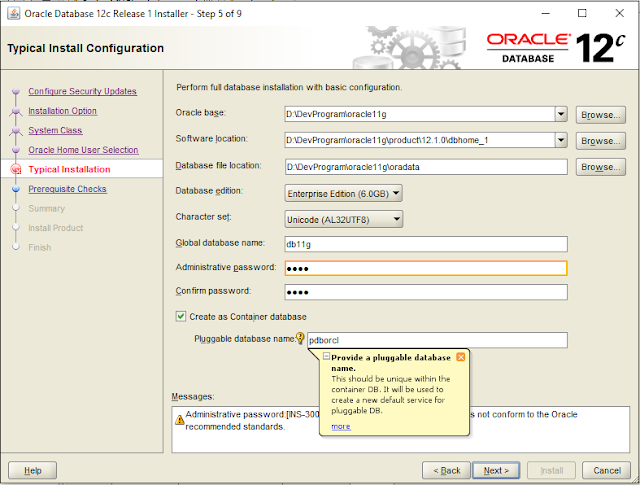
Task: Click the Prerequisite Checks step bullet
Action: [16, 189]
